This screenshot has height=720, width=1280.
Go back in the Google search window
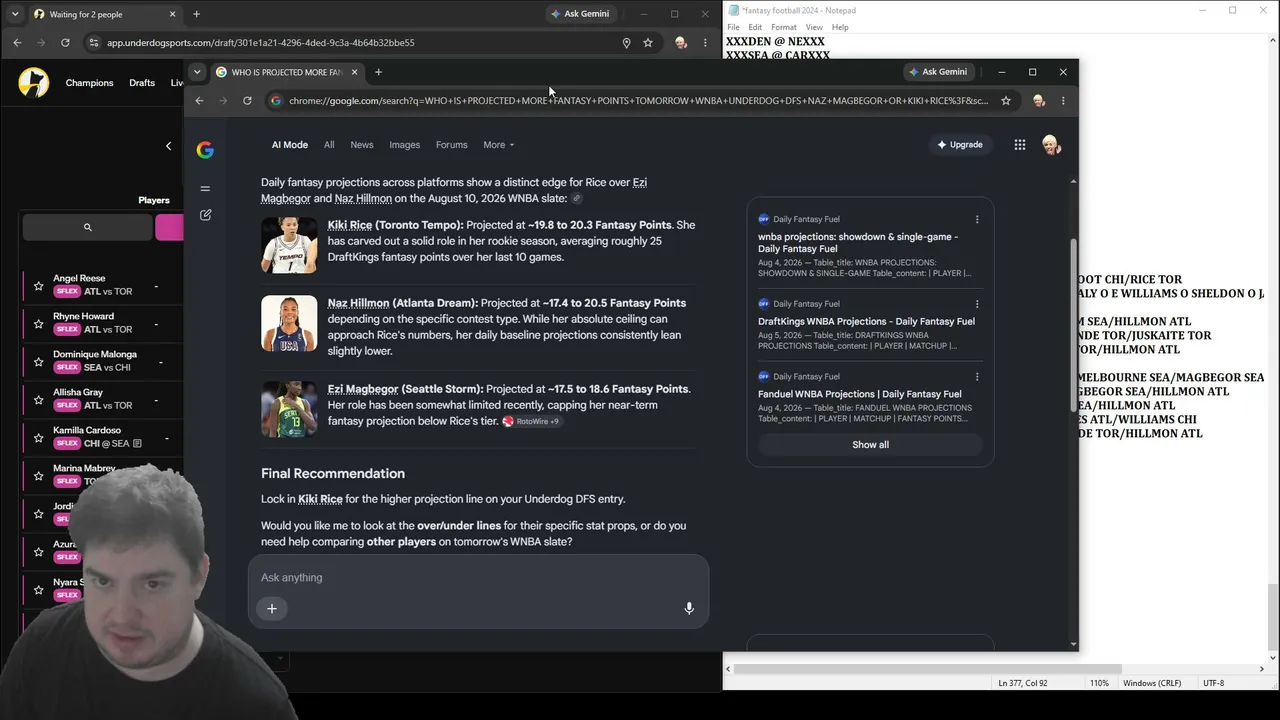coord(199,101)
